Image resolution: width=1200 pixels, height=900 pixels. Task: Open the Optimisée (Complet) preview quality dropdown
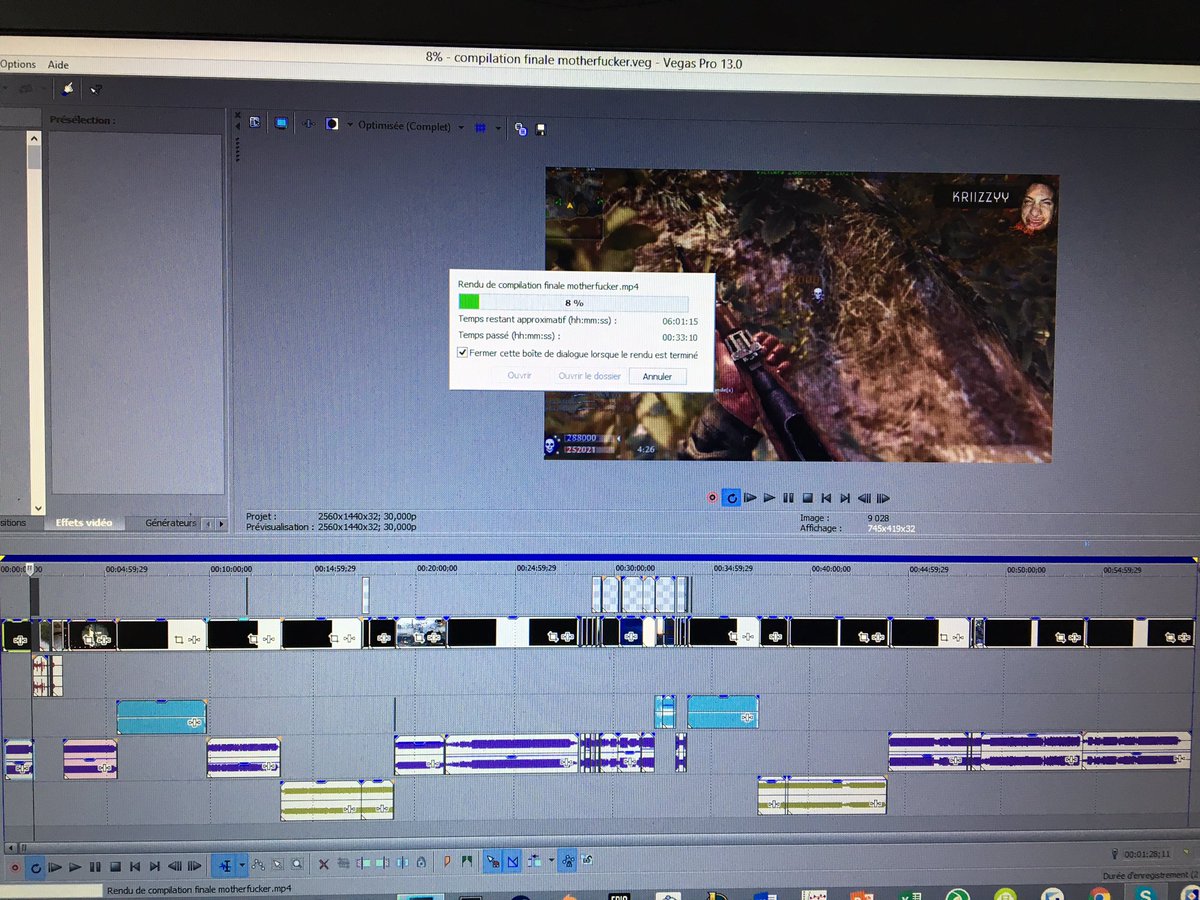click(x=411, y=126)
